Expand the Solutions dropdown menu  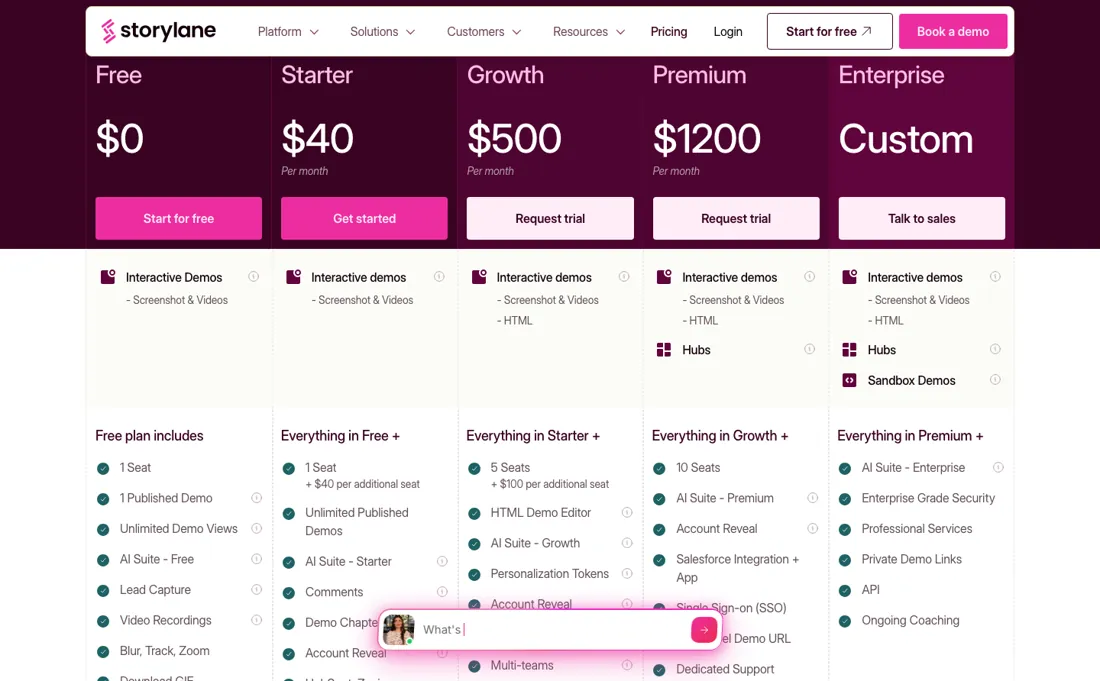[x=382, y=32]
